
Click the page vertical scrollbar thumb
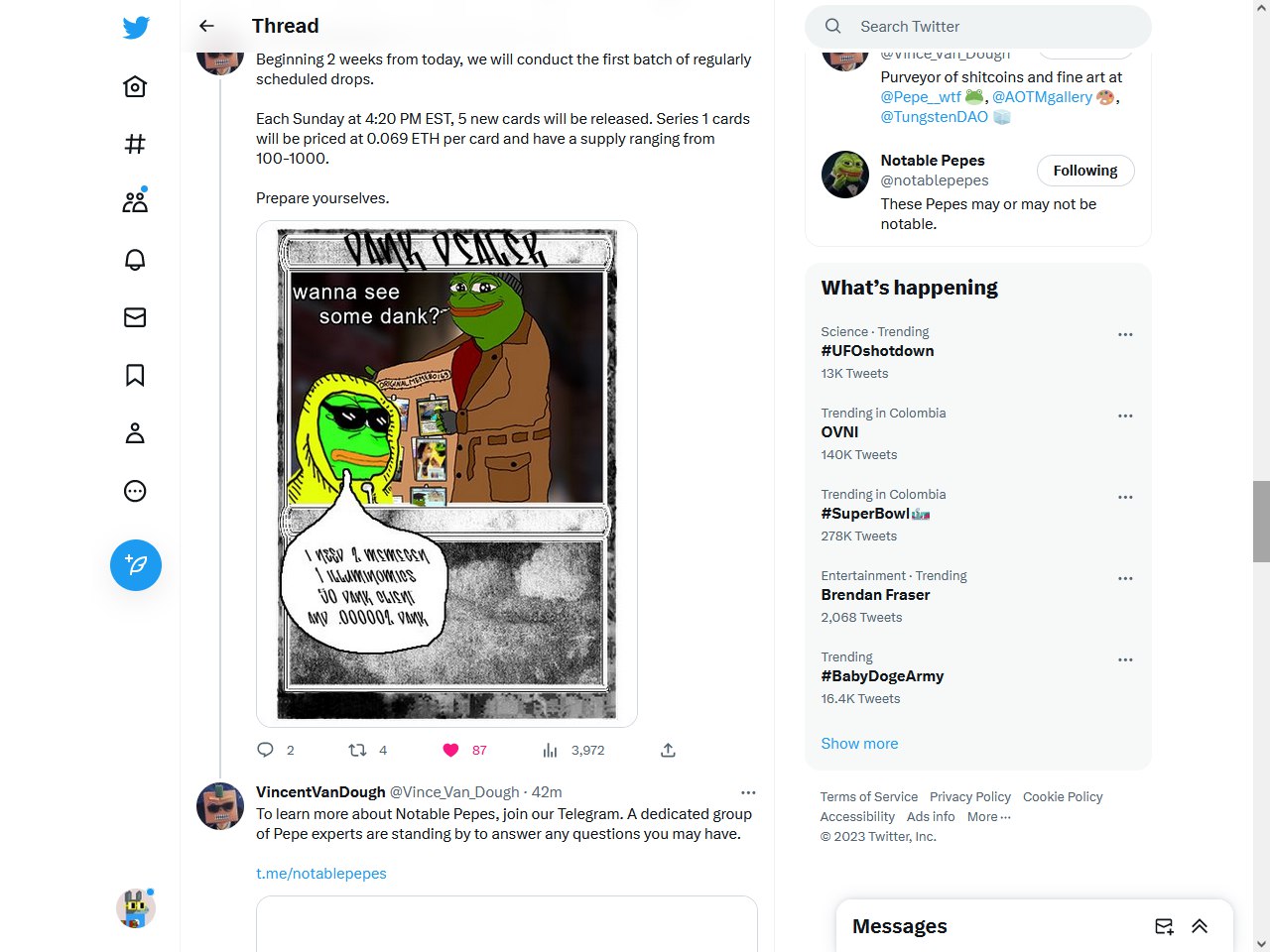(1261, 521)
